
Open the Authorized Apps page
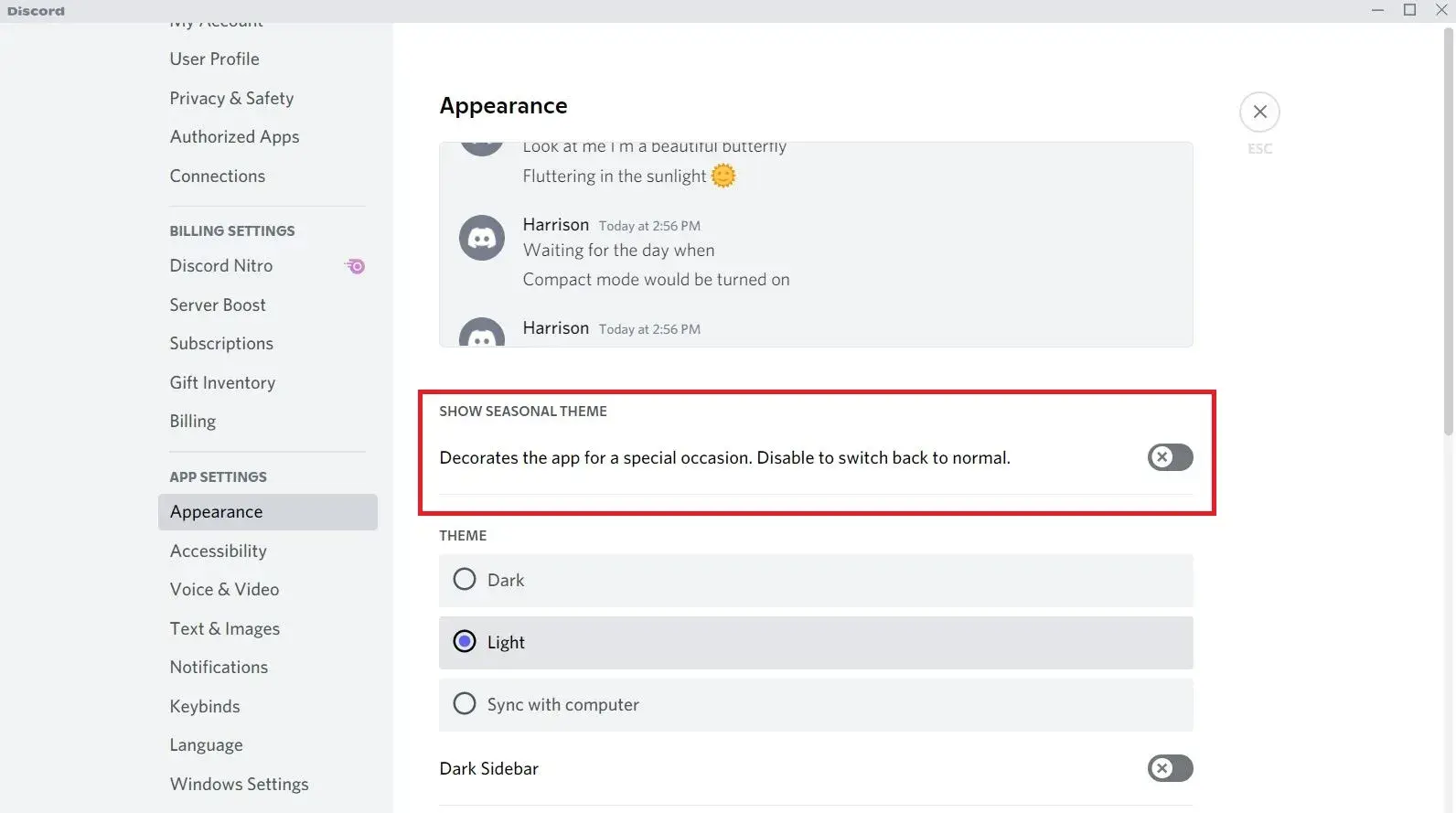234,136
